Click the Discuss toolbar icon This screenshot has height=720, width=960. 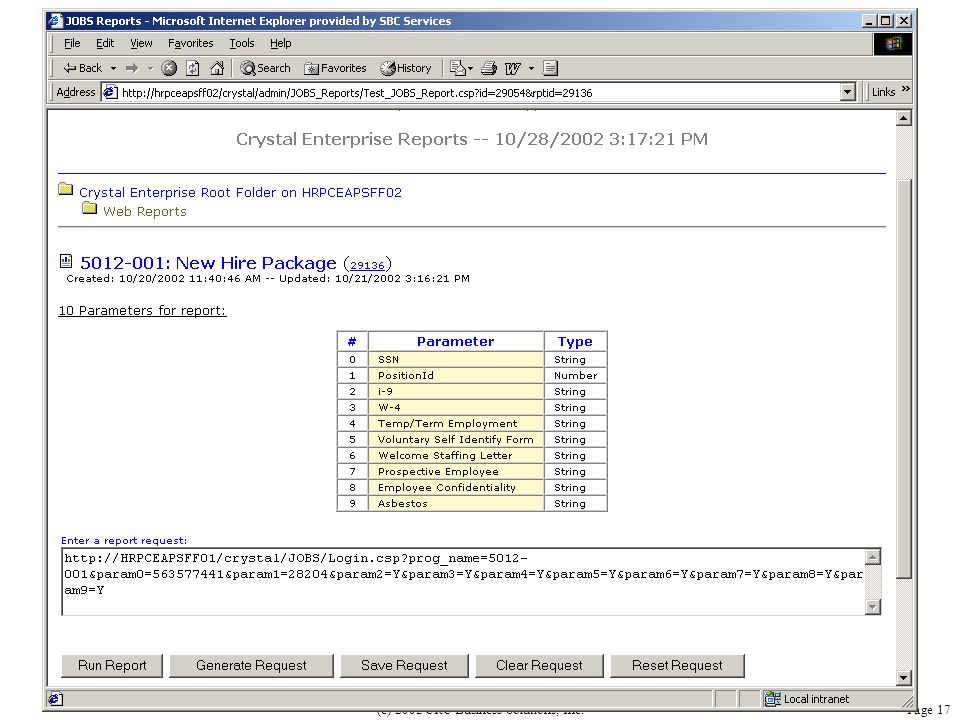[x=550, y=68]
